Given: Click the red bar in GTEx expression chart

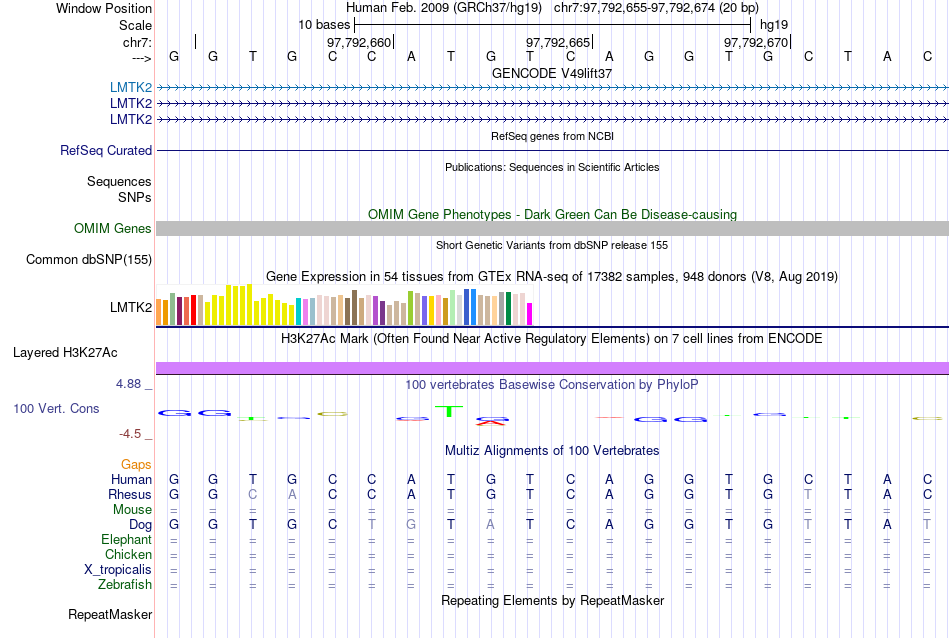Looking at the screenshot, I should 193,310.
